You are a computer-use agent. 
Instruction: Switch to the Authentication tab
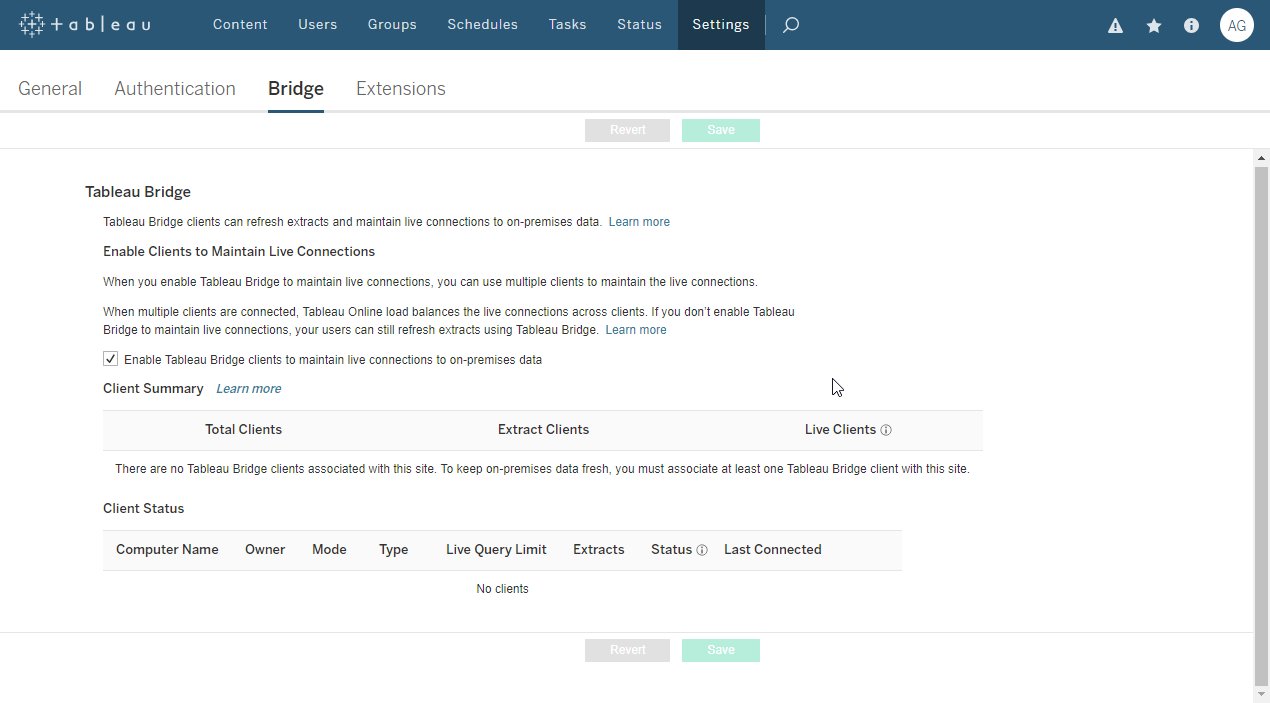click(x=175, y=88)
